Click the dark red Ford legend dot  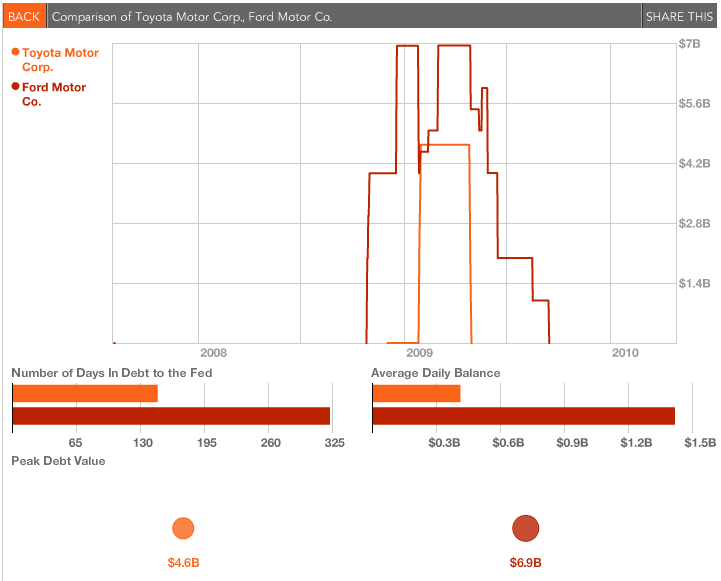tap(16, 86)
